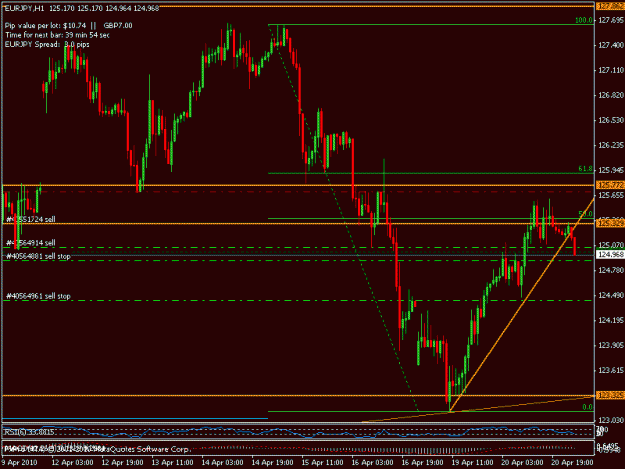This screenshot has height=469, width=625.
Task: Click the 123.905 price axis value
Action: [611, 345]
